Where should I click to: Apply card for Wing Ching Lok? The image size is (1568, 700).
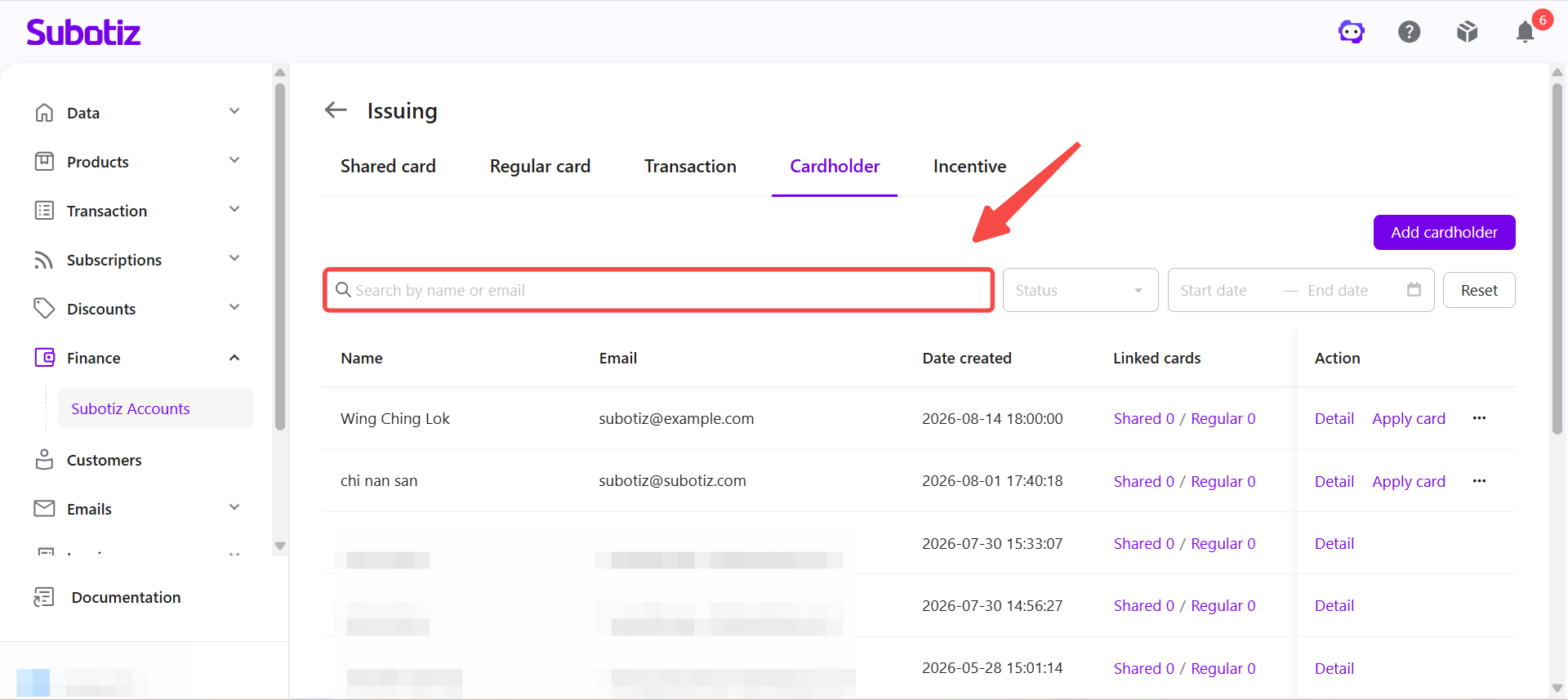coord(1409,419)
